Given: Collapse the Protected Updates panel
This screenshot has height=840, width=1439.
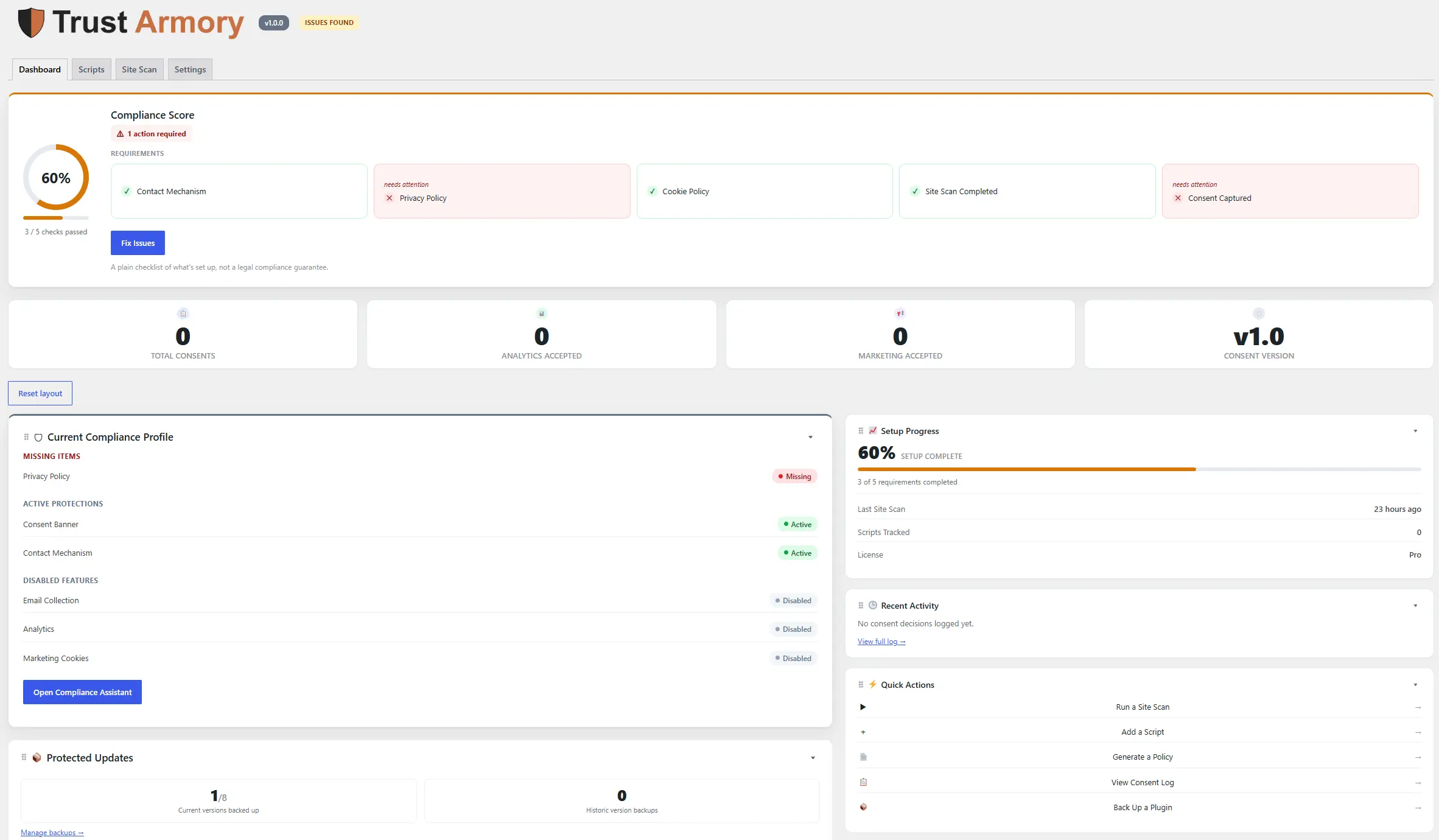Looking at the screenshot, I should pyautogui.click(x=813, y=758).
